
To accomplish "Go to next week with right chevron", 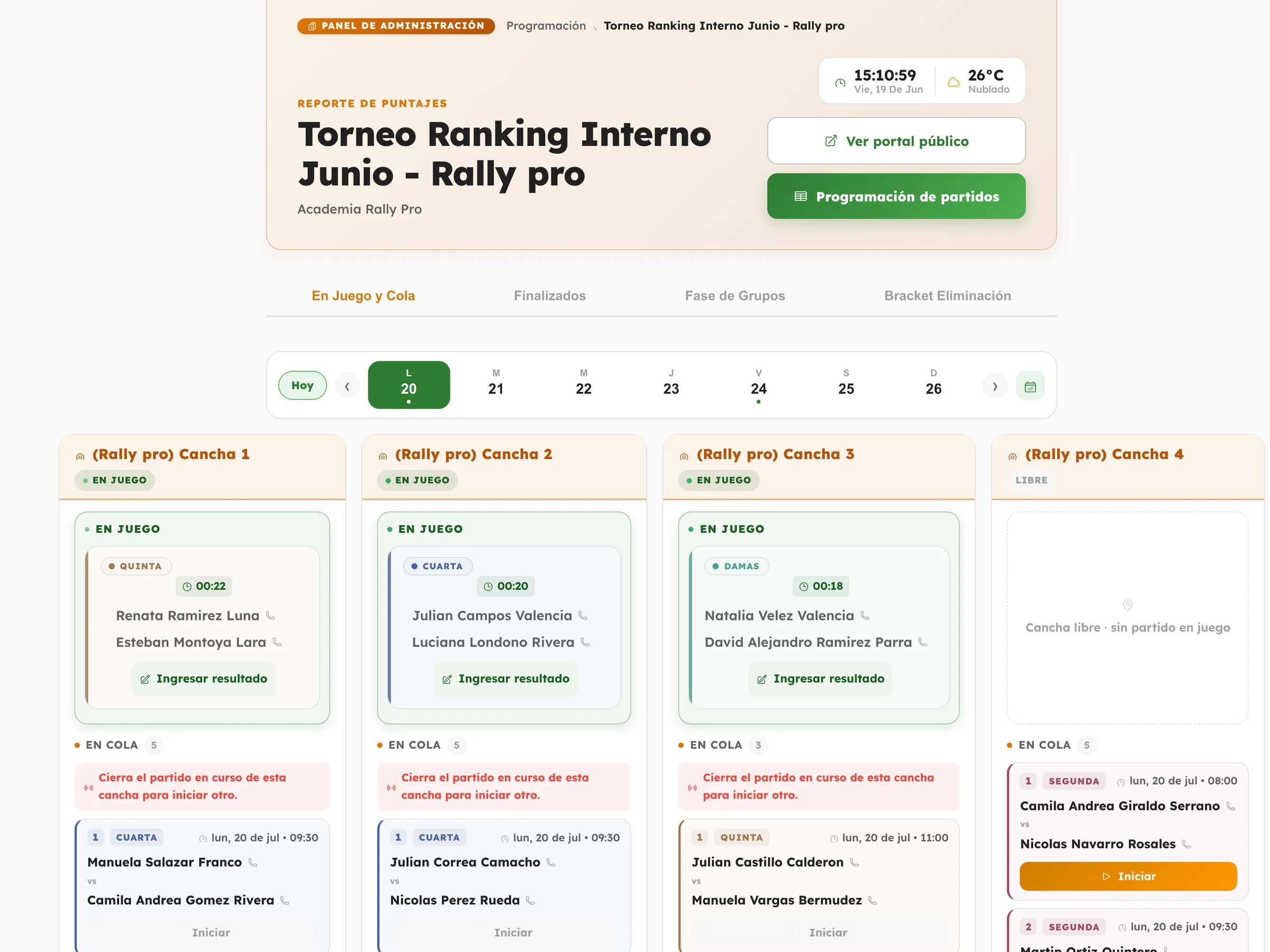I will pyautogui.click(x=995, y=386).
